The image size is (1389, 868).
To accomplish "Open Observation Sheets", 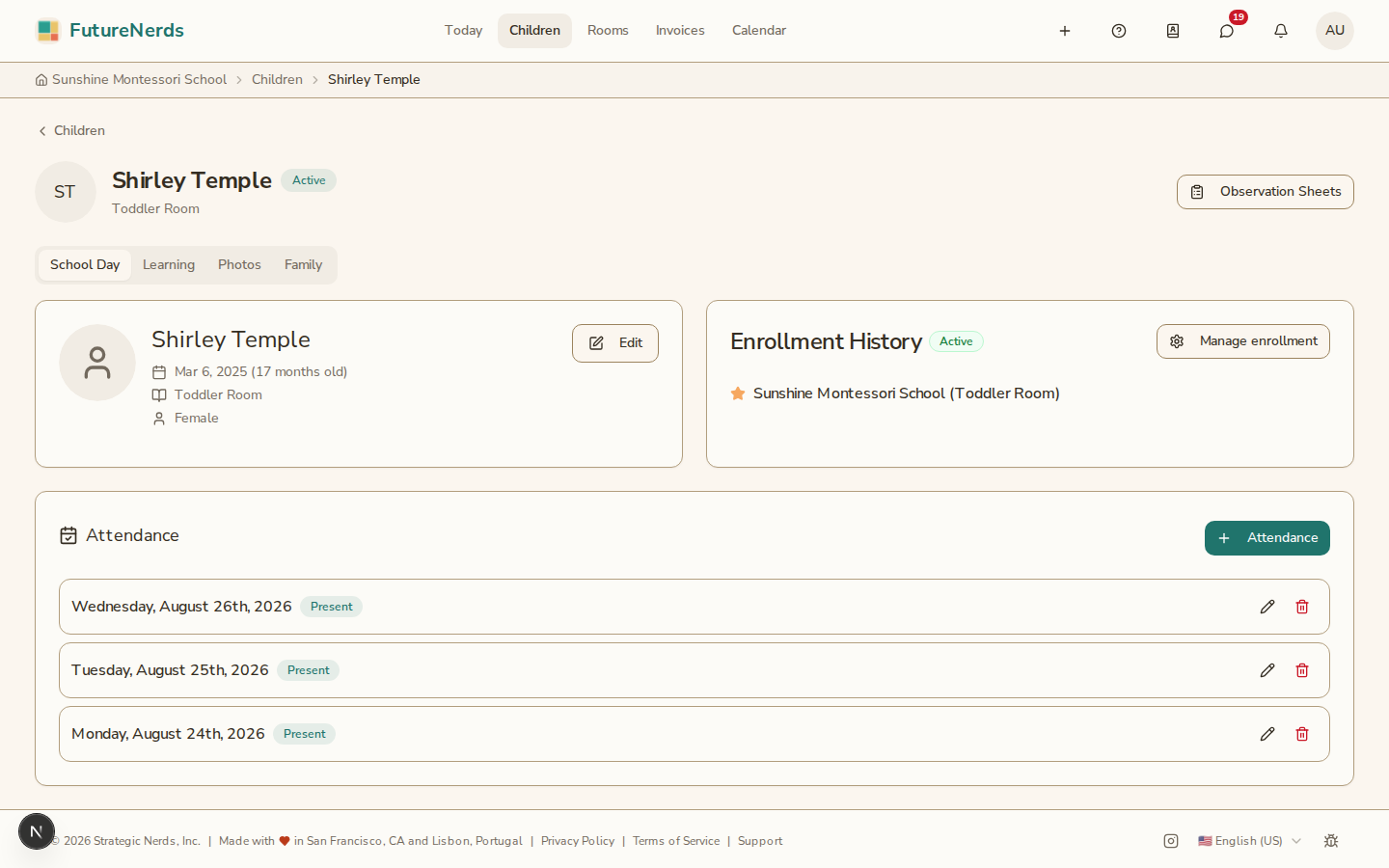I will pyautogui.click(x=1265, y=192).
